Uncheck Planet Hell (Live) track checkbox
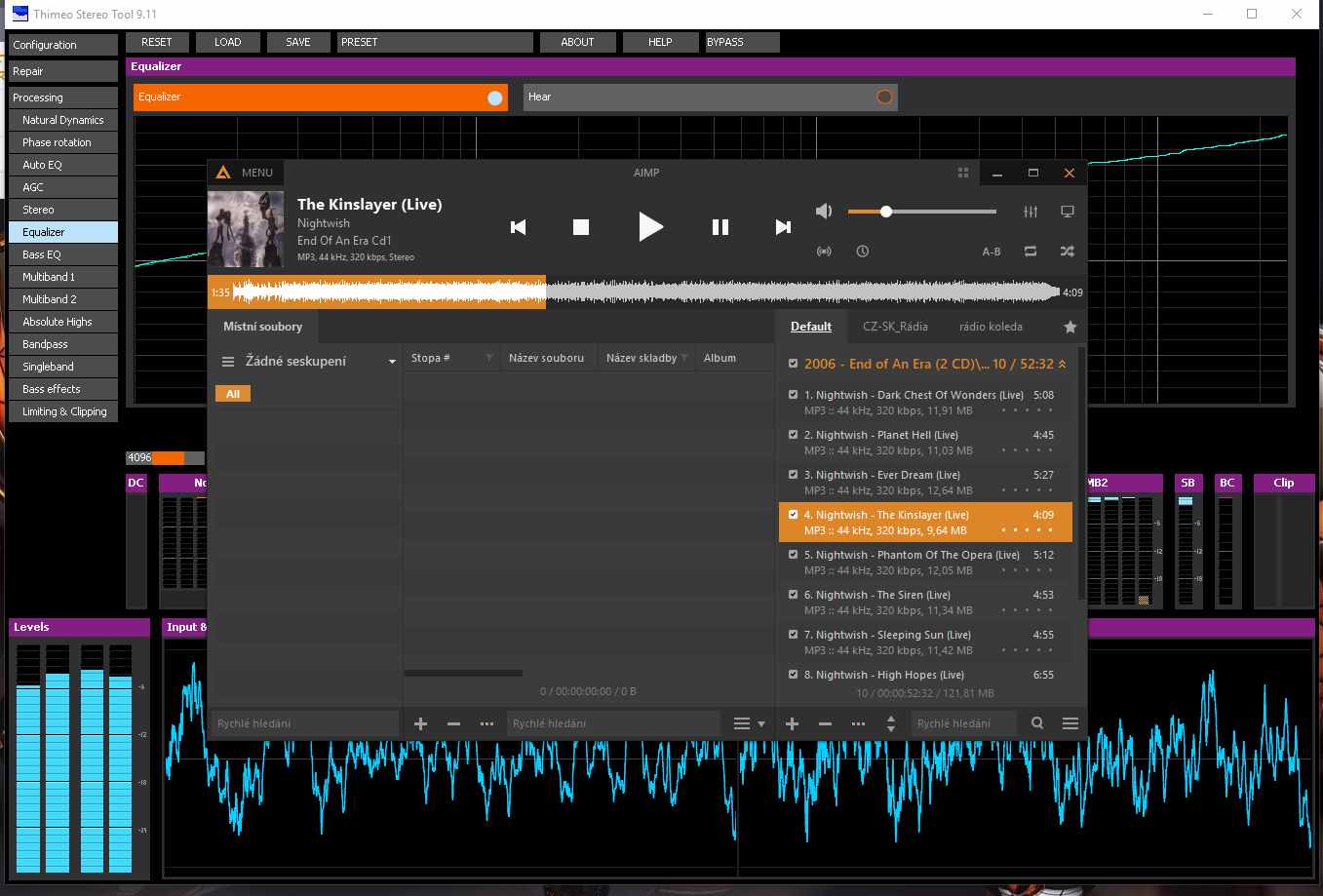Image resolution: width=1323 pixels, height=896 pixels. tap(793, 435)
